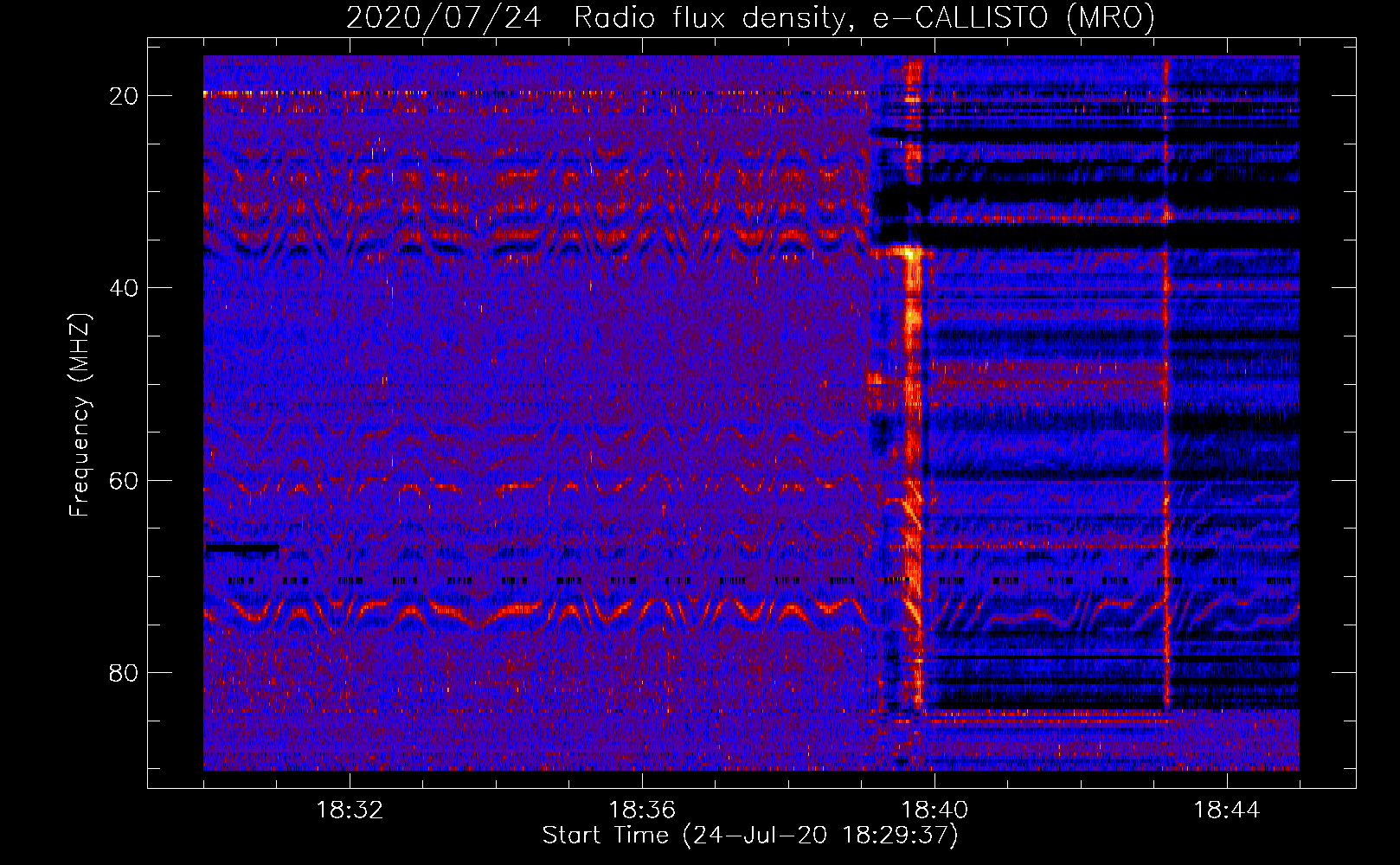The image size is (1400, 865).
Task: Click the plot title 'Radio flux density, e-CALLISTO (MRO)'
Action: pyautogui.click(x=864, y=18)
